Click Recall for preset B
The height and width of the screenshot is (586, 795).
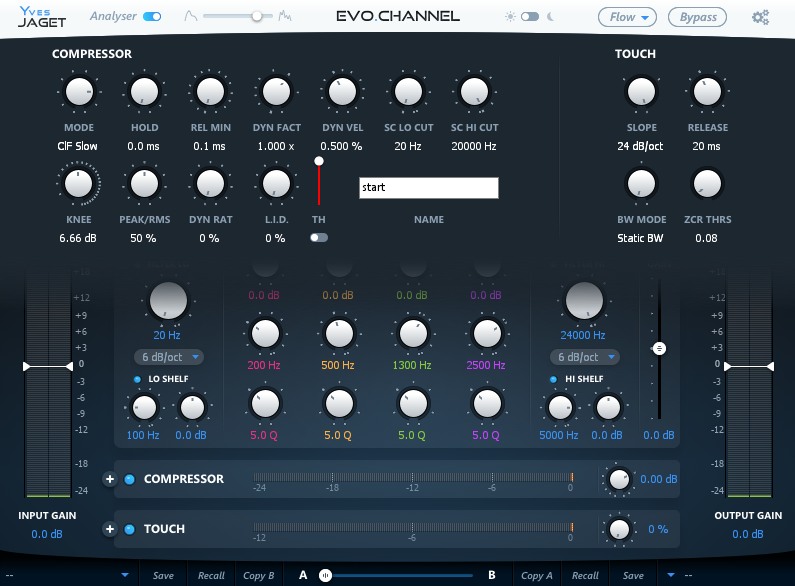[585, 575]
